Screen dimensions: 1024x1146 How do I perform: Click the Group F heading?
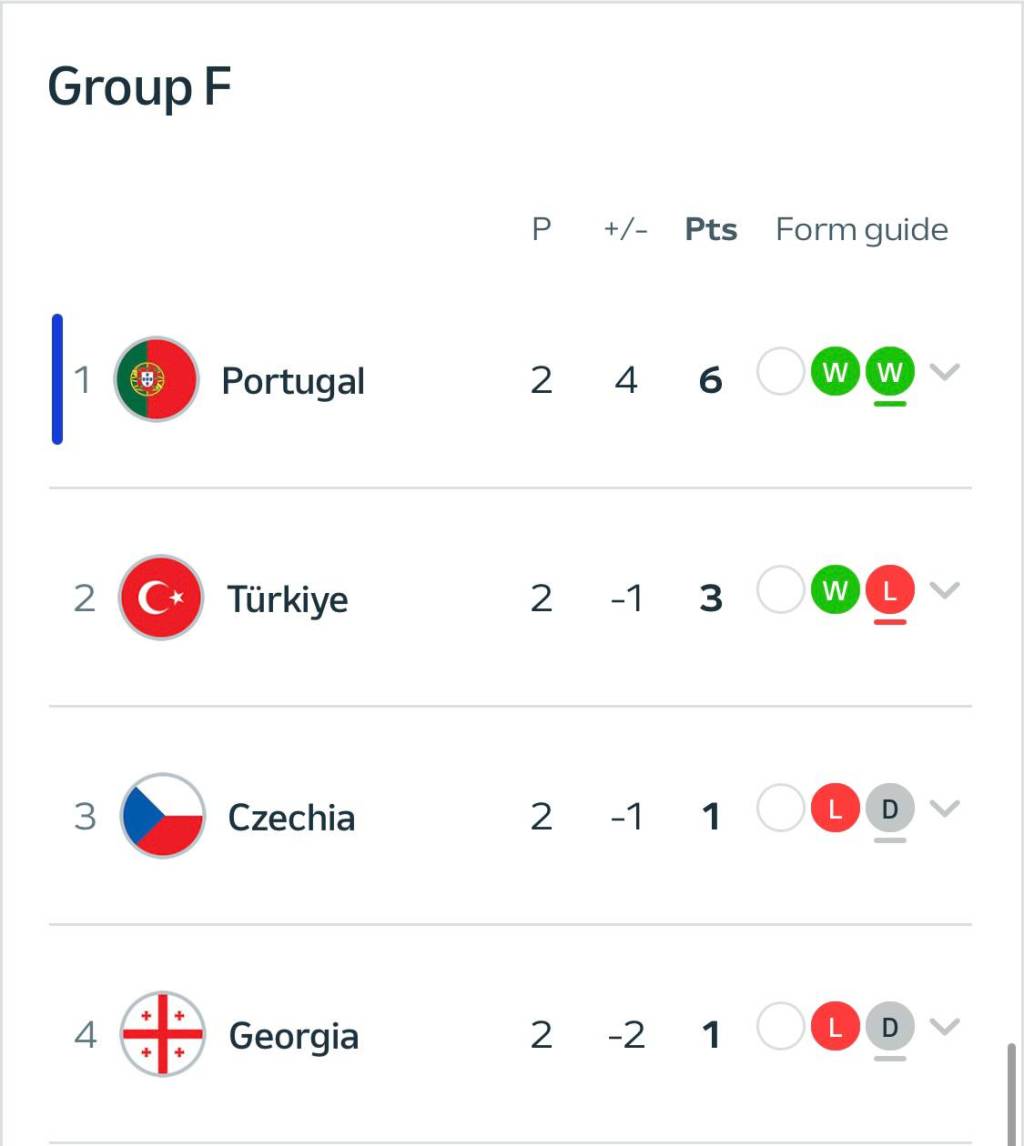140,87
